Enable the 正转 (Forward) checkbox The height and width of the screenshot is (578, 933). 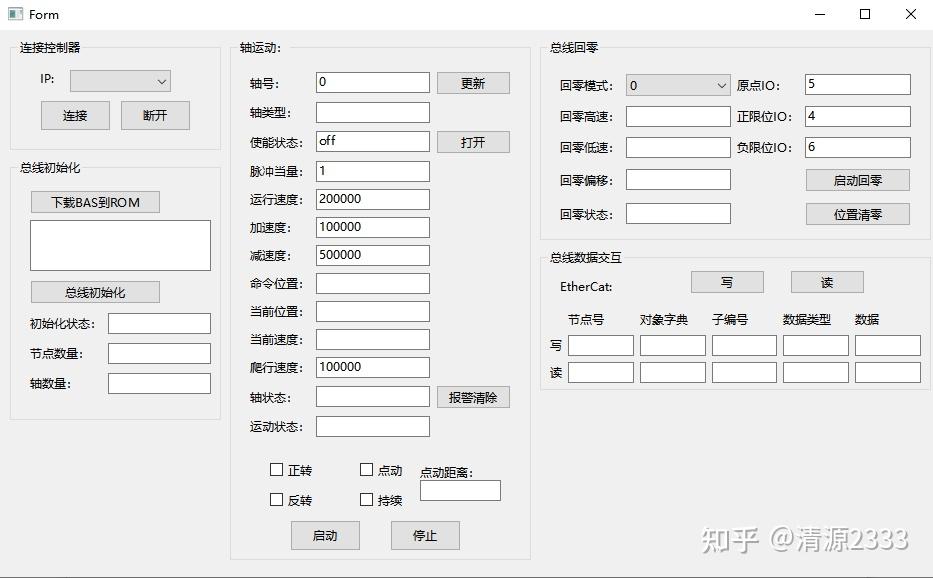coord(276,470)
